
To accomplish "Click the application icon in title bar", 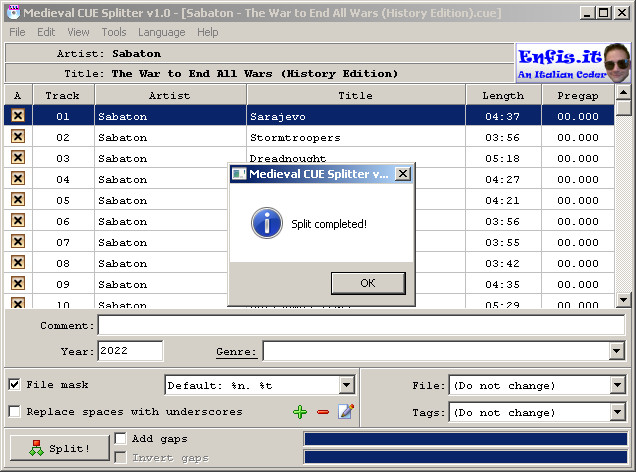I will click(14, 13).
